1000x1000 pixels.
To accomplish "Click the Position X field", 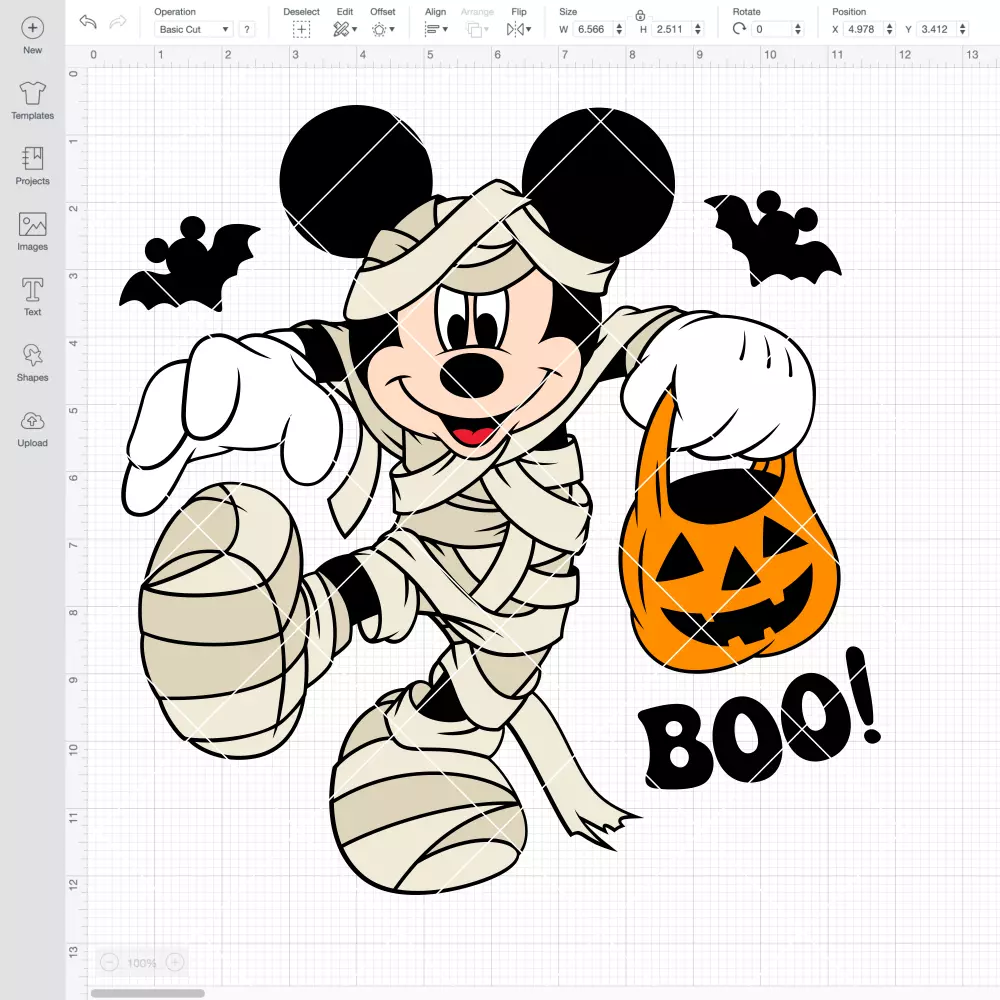I will coord(864,29).
